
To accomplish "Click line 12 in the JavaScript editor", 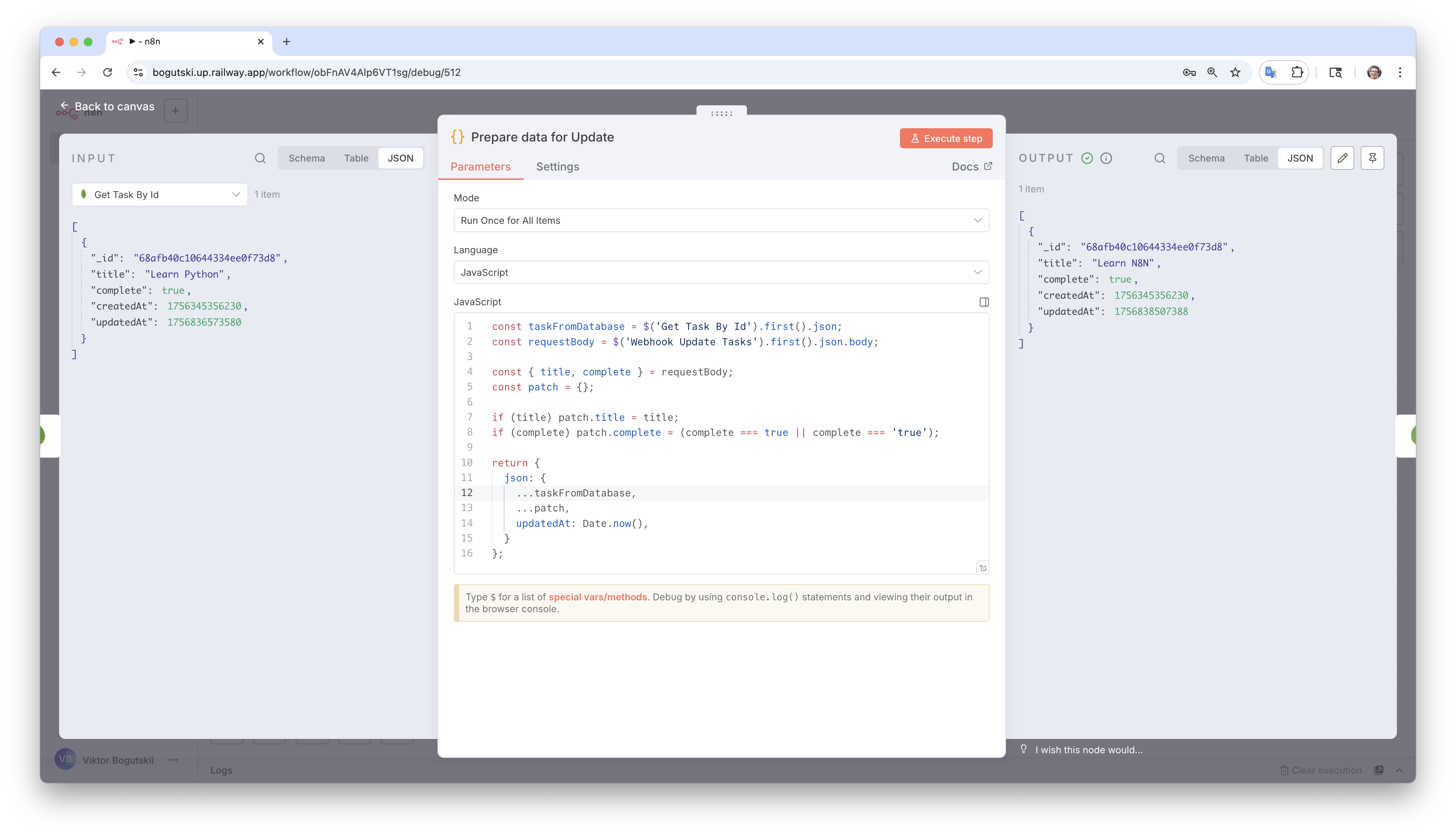I will 576,493.
